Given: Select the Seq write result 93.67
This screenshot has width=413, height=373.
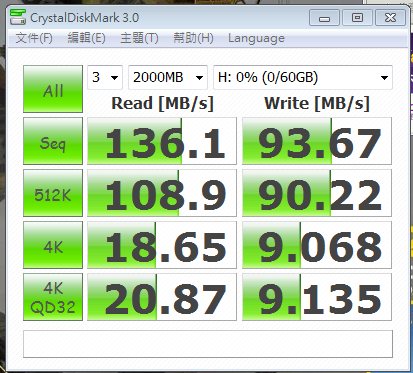Looking at the screenshot, I should tap(317, 141).
